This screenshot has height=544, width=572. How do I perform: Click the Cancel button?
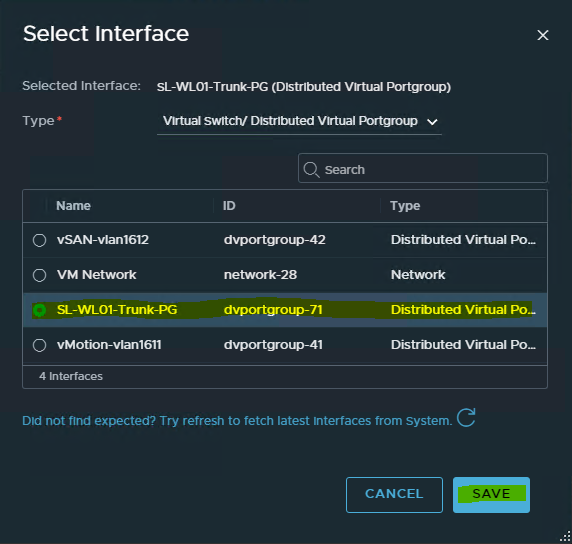394,495
